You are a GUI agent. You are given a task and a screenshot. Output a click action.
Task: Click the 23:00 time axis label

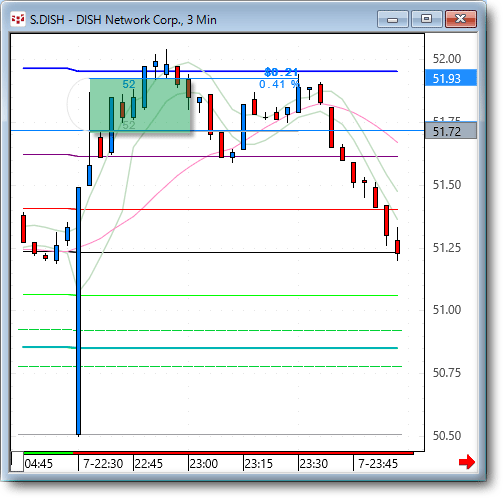click(x=204, y=463)
